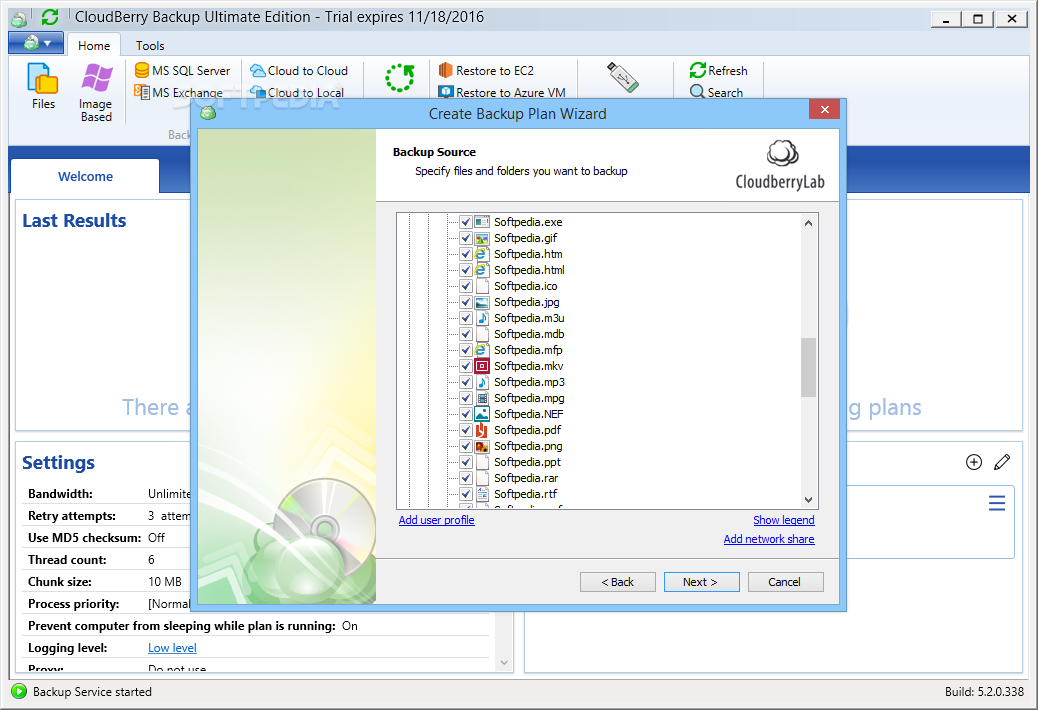Viewport: 1038px width, 710px height.
Task: Select the Welcome tab
Action: pos(85,177)
